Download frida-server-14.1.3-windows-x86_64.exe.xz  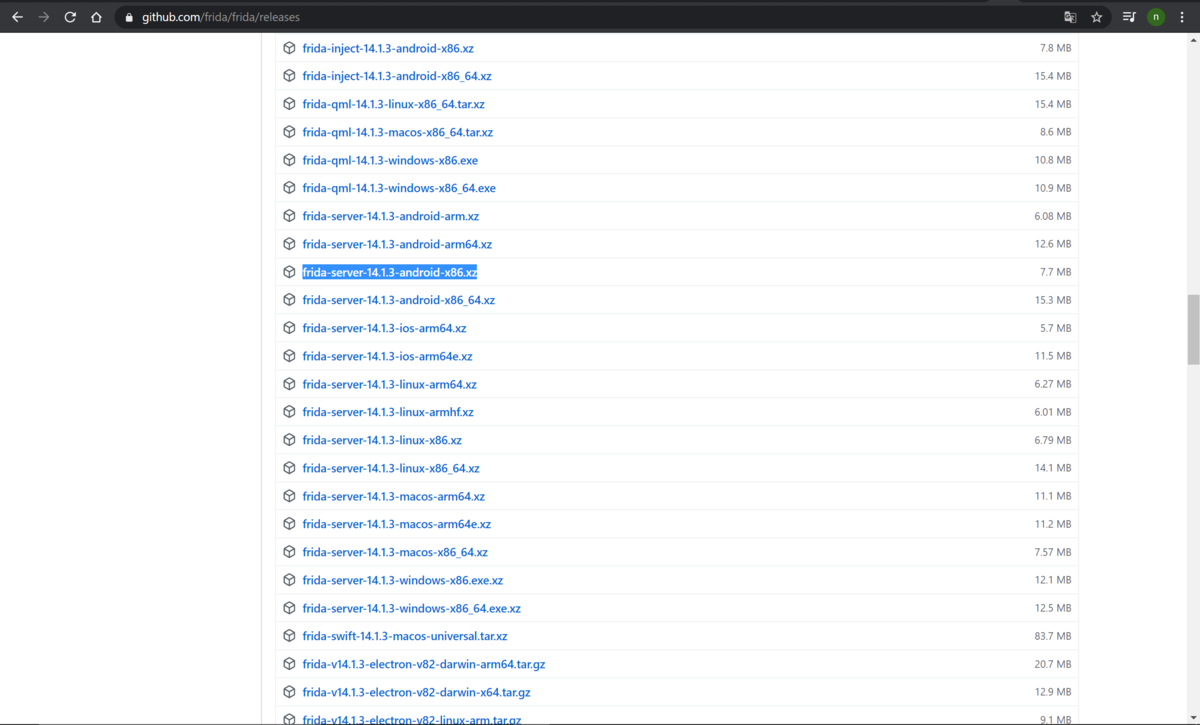(412, 608)
